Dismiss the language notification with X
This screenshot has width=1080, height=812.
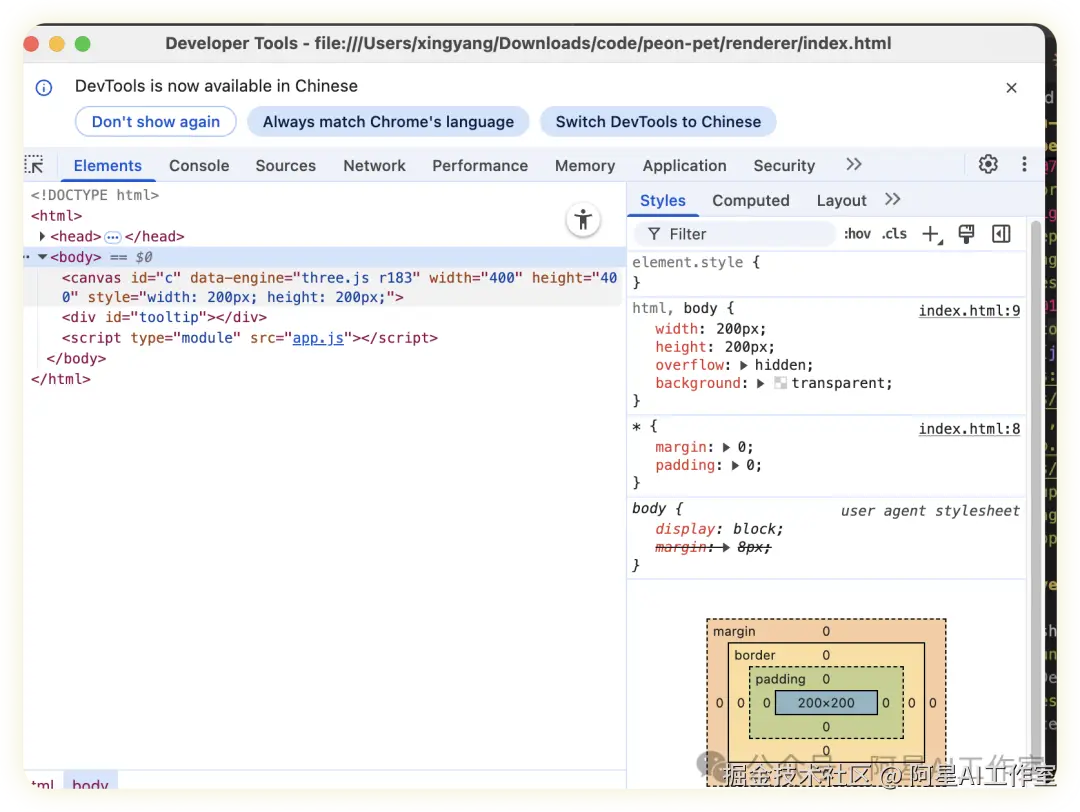tap(1011, 87)
